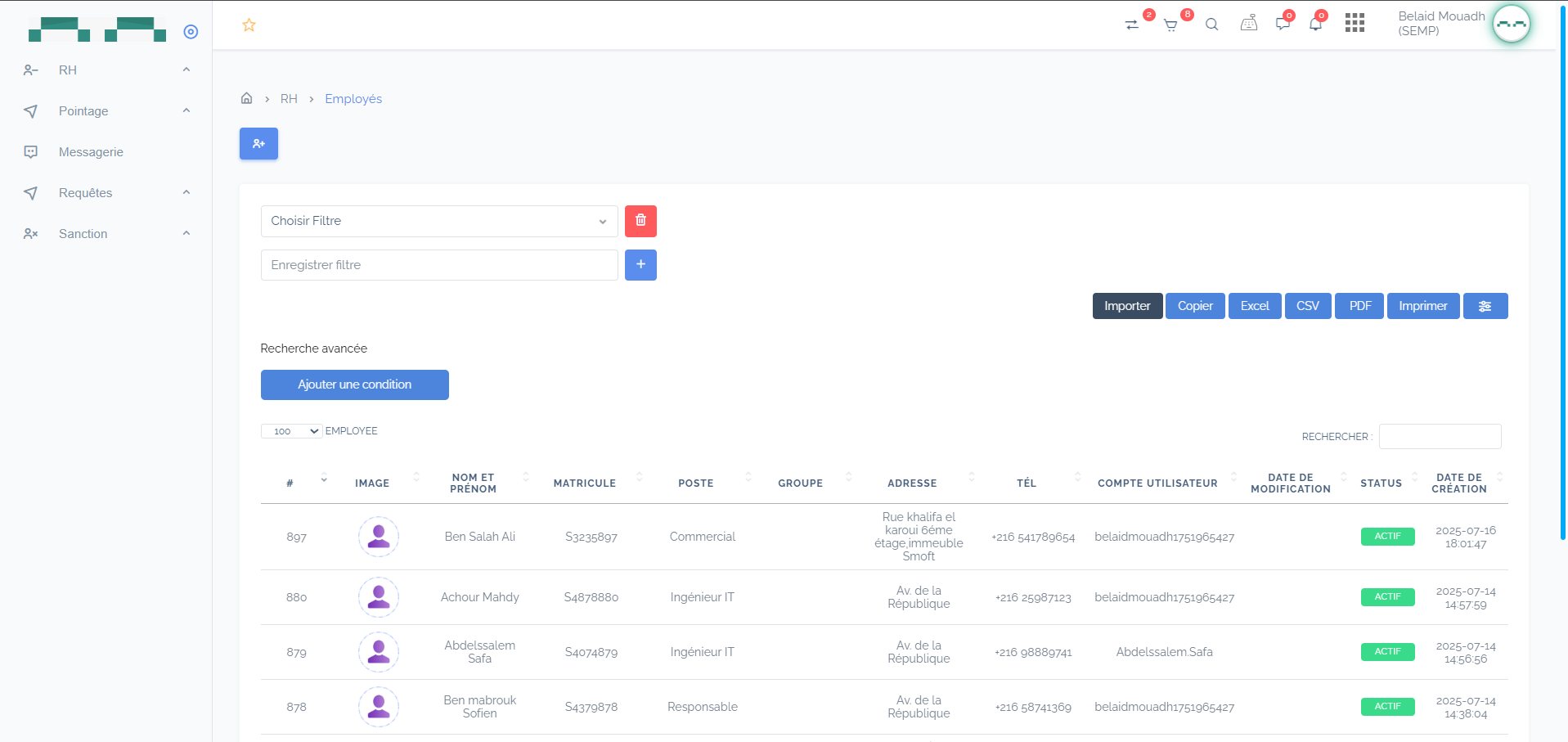The height and width of the screenshot is (742, 1568).
Task: Open the 100 rows per page dropdown
Action: (291, 431)
